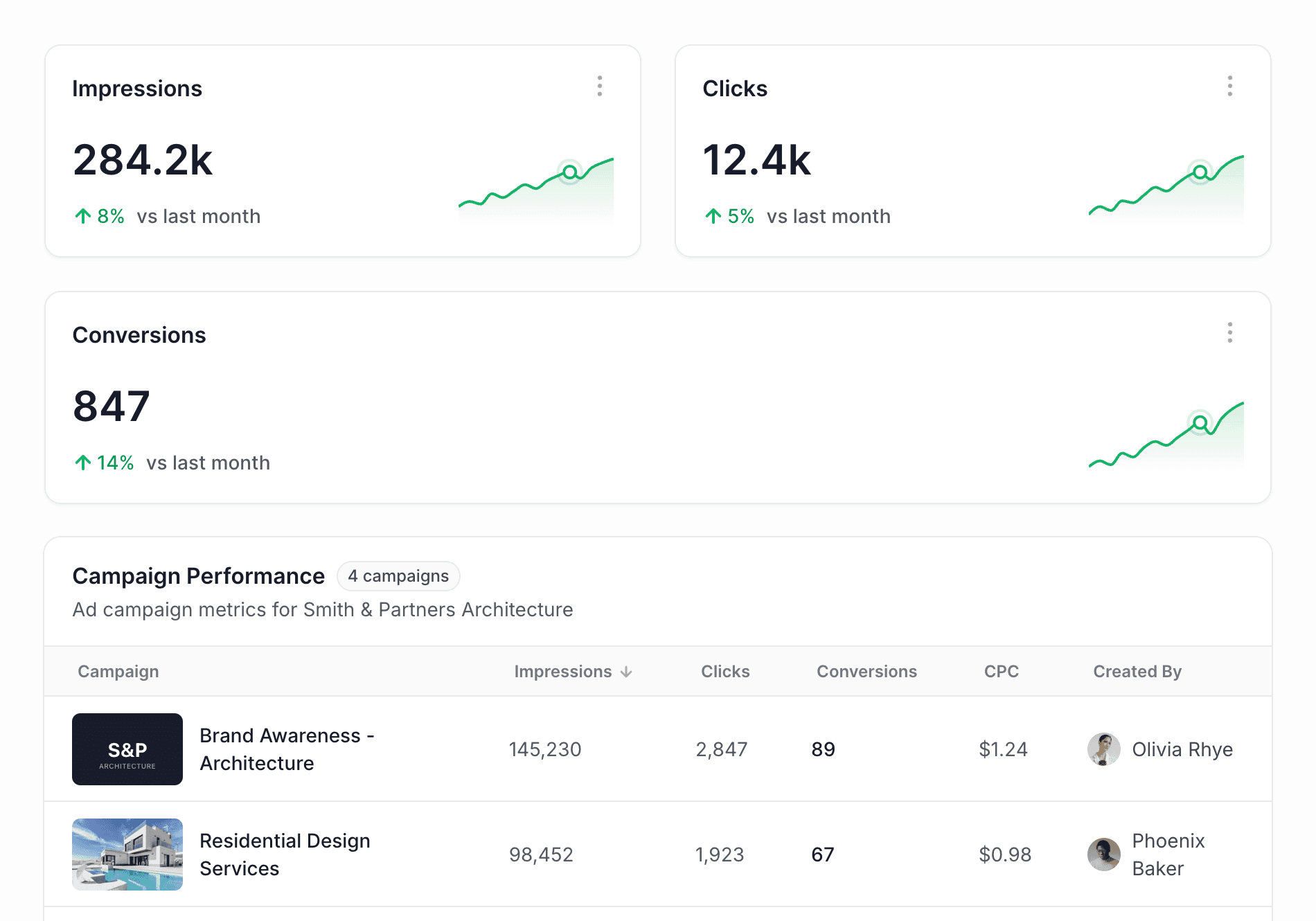Image resolution: width=1316 pixels, height=921 pixels.
Task: Expand the Created By column header
Action: (1137, 671)
